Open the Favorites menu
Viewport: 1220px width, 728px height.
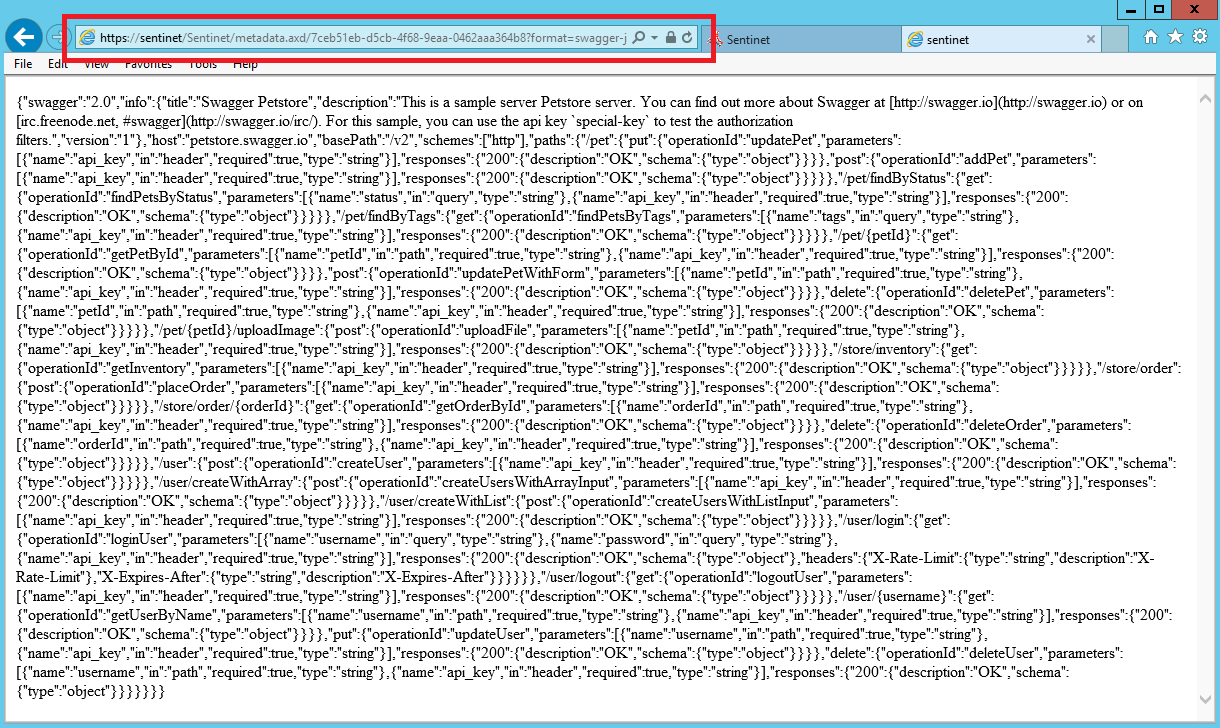tap(148, 64)
